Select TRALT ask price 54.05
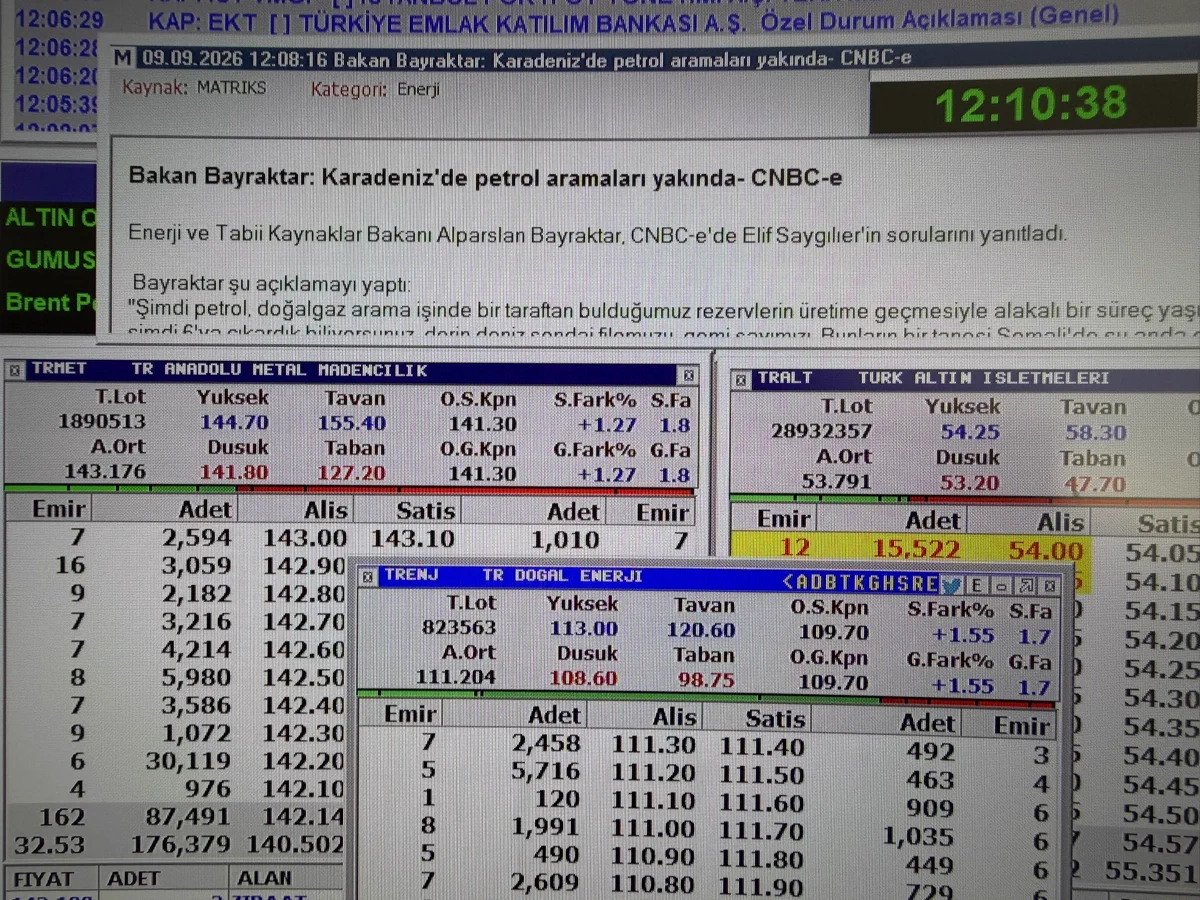Viewport: 1200px width, 900px height. point(1161,553)
